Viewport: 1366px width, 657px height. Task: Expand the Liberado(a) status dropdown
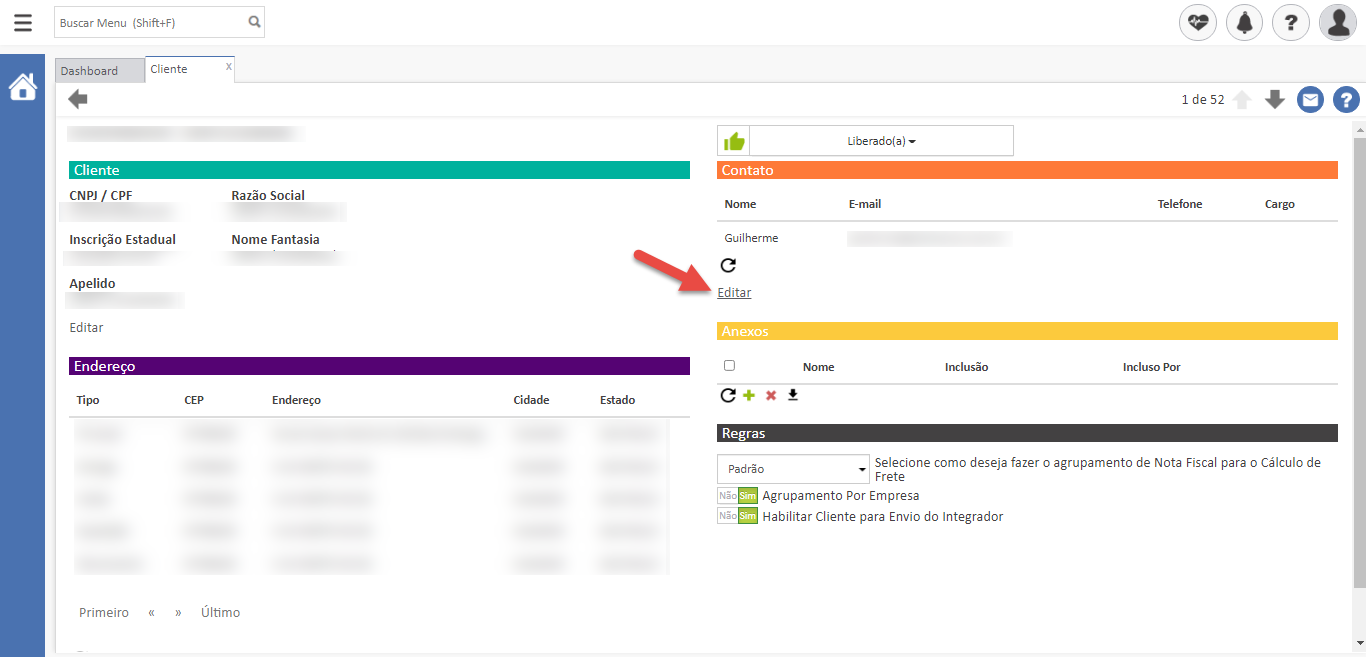click(880, 141)
